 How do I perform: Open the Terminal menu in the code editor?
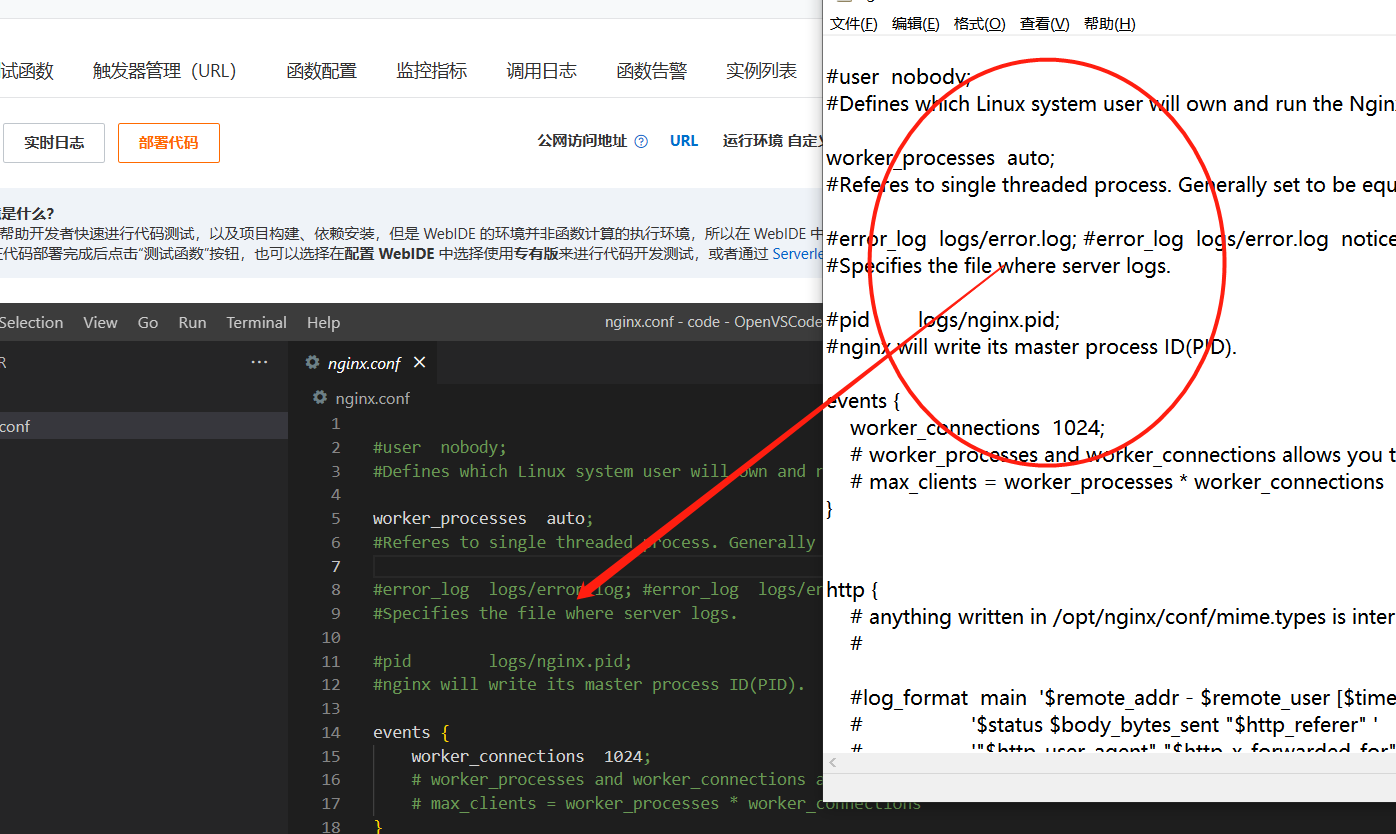pos(256,322)
